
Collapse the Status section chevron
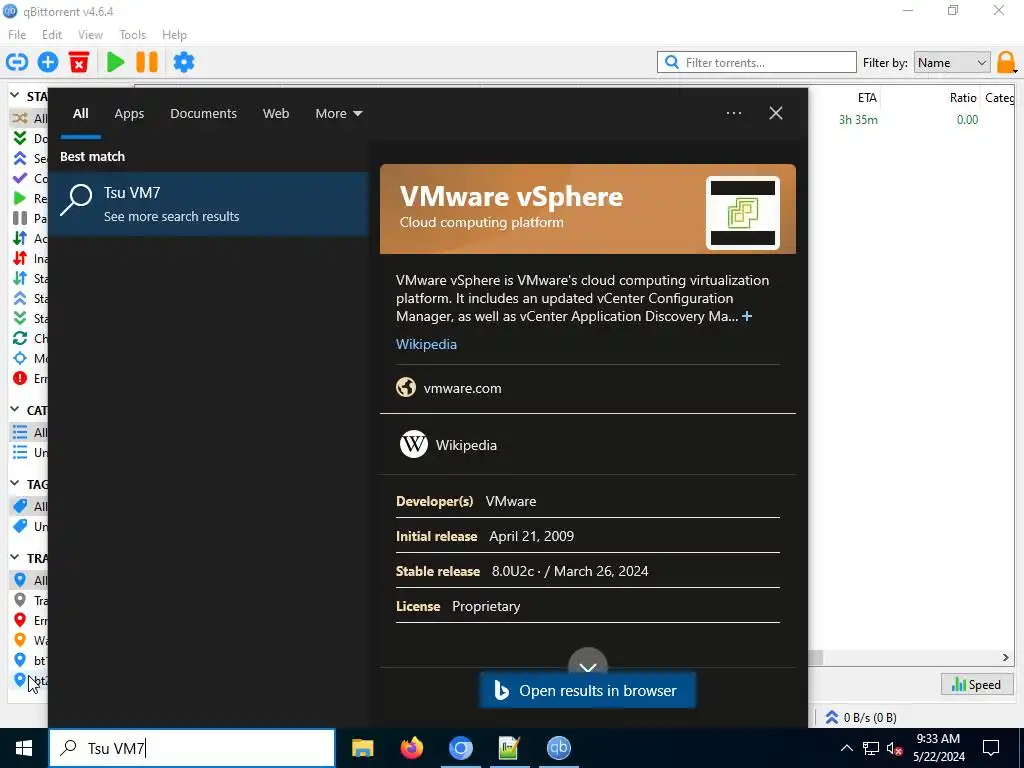[x=14, y=95]
